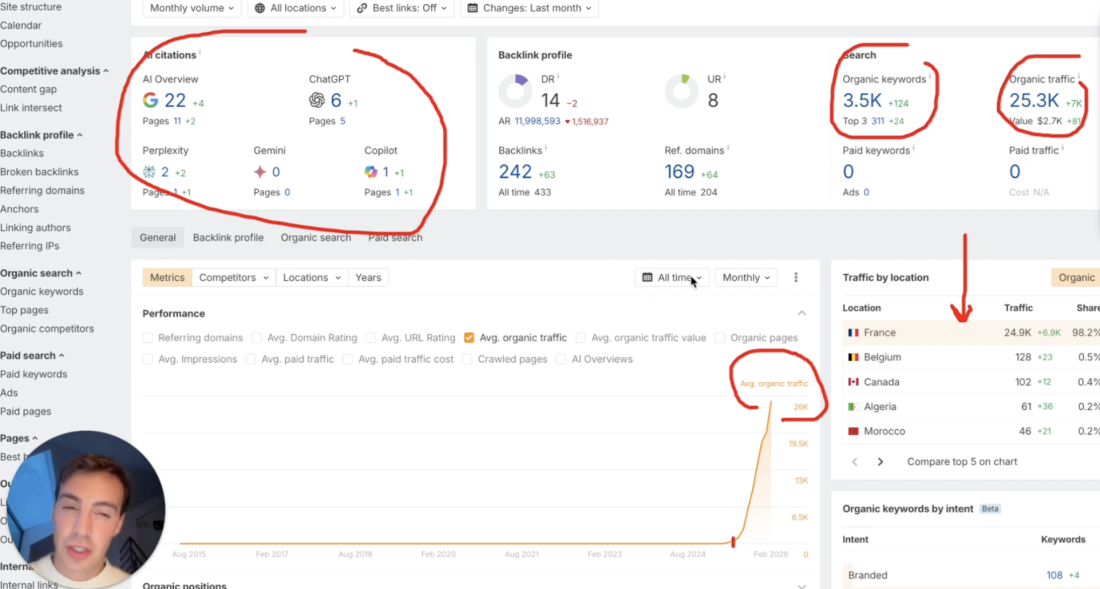Open the Organic search tab
Viewport: 1100px width, 589px height.
point(316,237)
